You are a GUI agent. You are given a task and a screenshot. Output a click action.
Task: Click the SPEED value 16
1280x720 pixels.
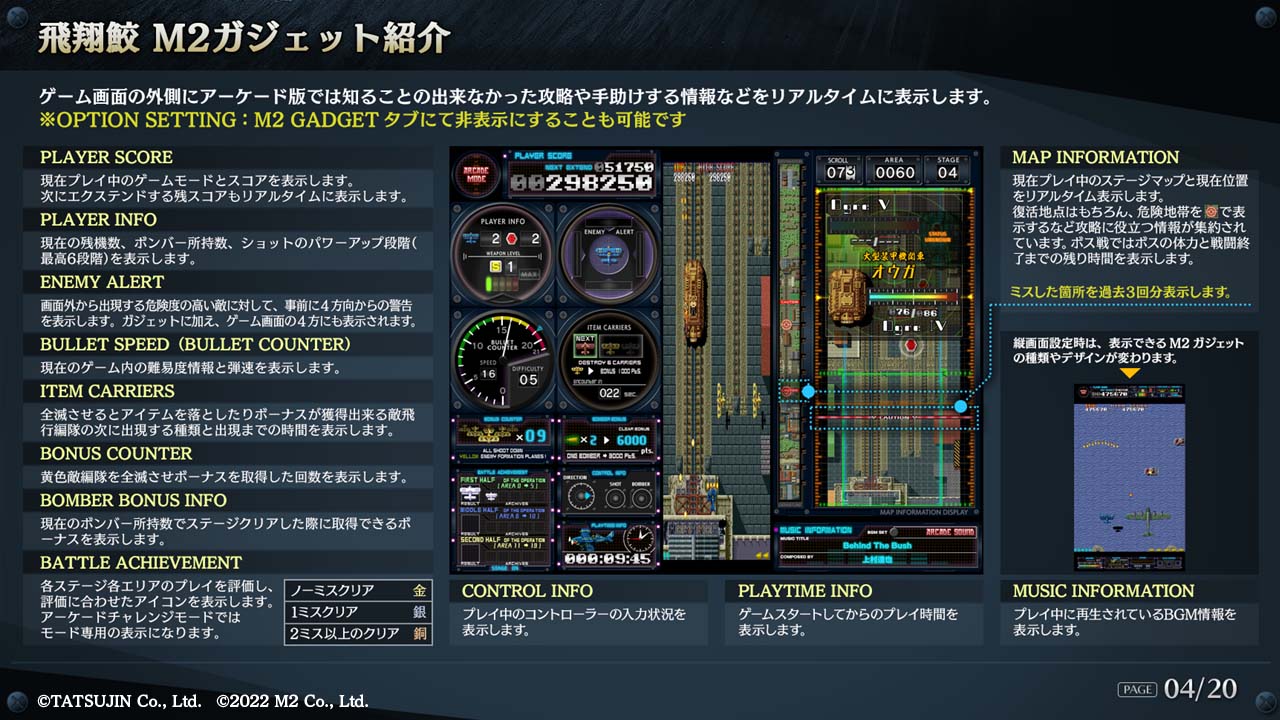488,374
